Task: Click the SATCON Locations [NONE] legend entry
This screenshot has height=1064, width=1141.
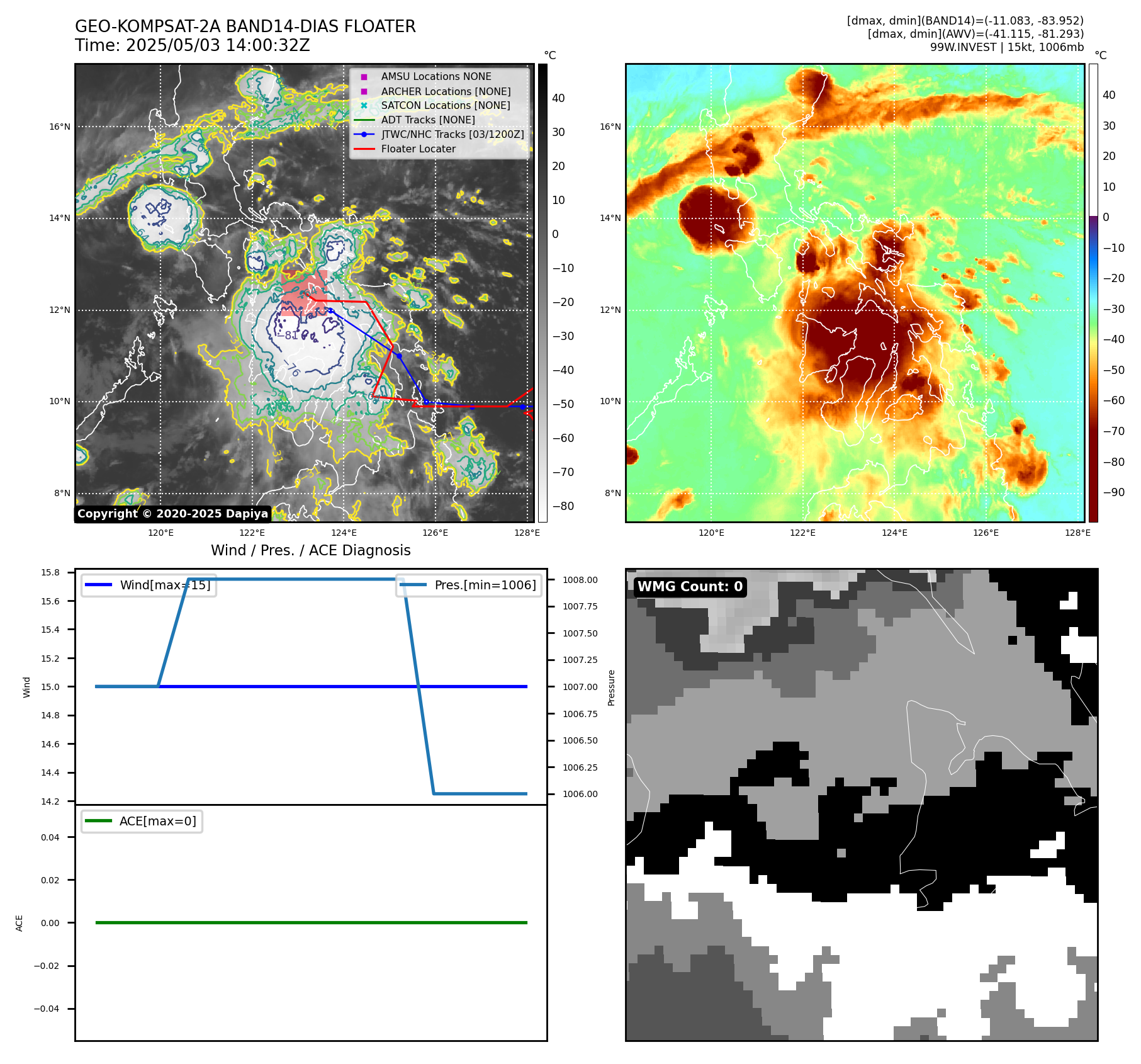Action: coord(446,105)
